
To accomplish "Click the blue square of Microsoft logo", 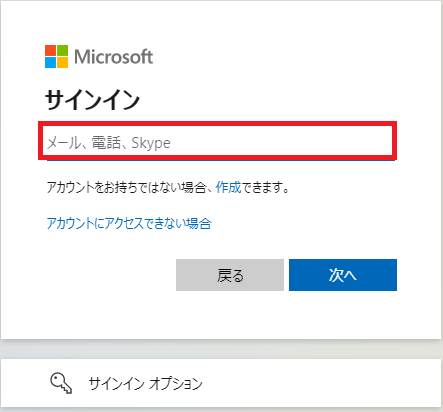I will (50, 62).
